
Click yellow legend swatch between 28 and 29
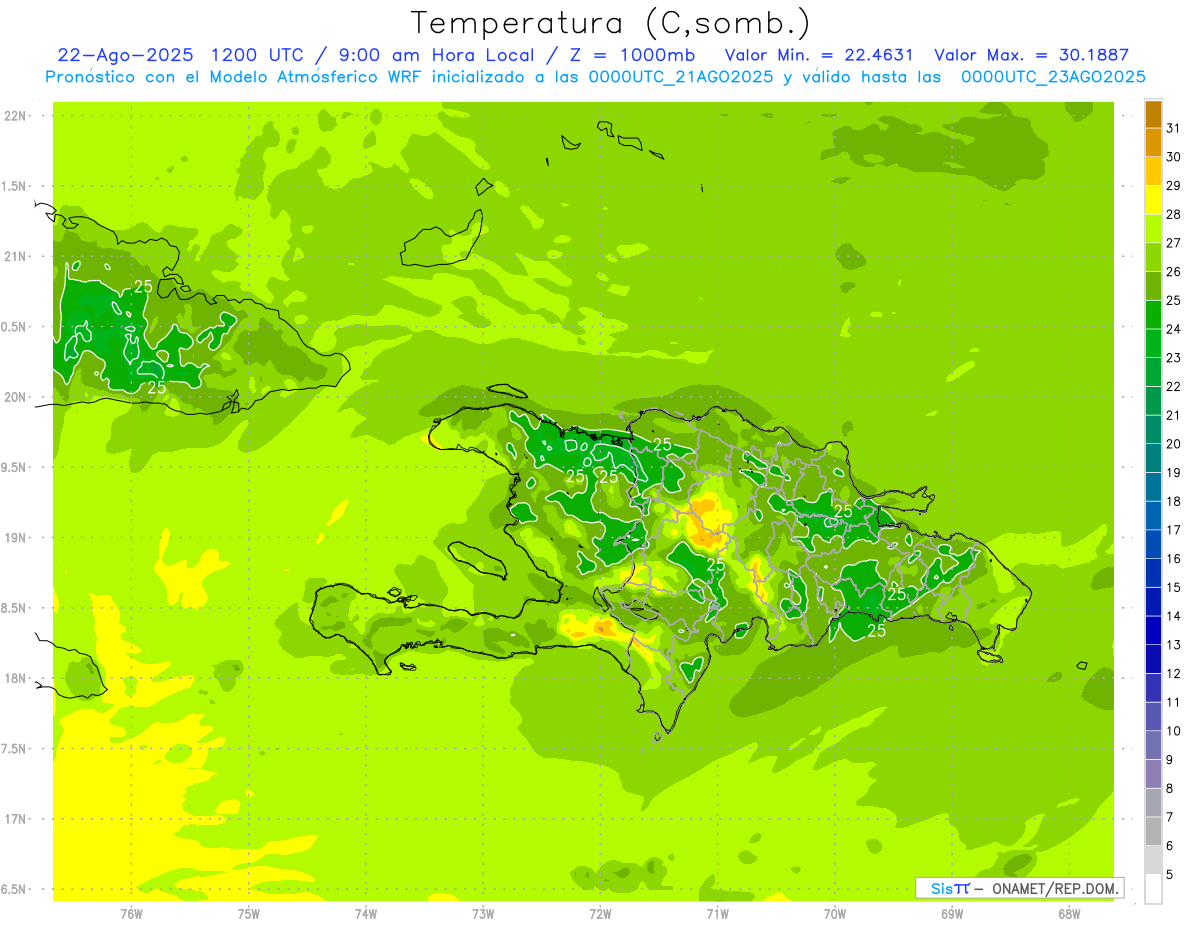1153,199
